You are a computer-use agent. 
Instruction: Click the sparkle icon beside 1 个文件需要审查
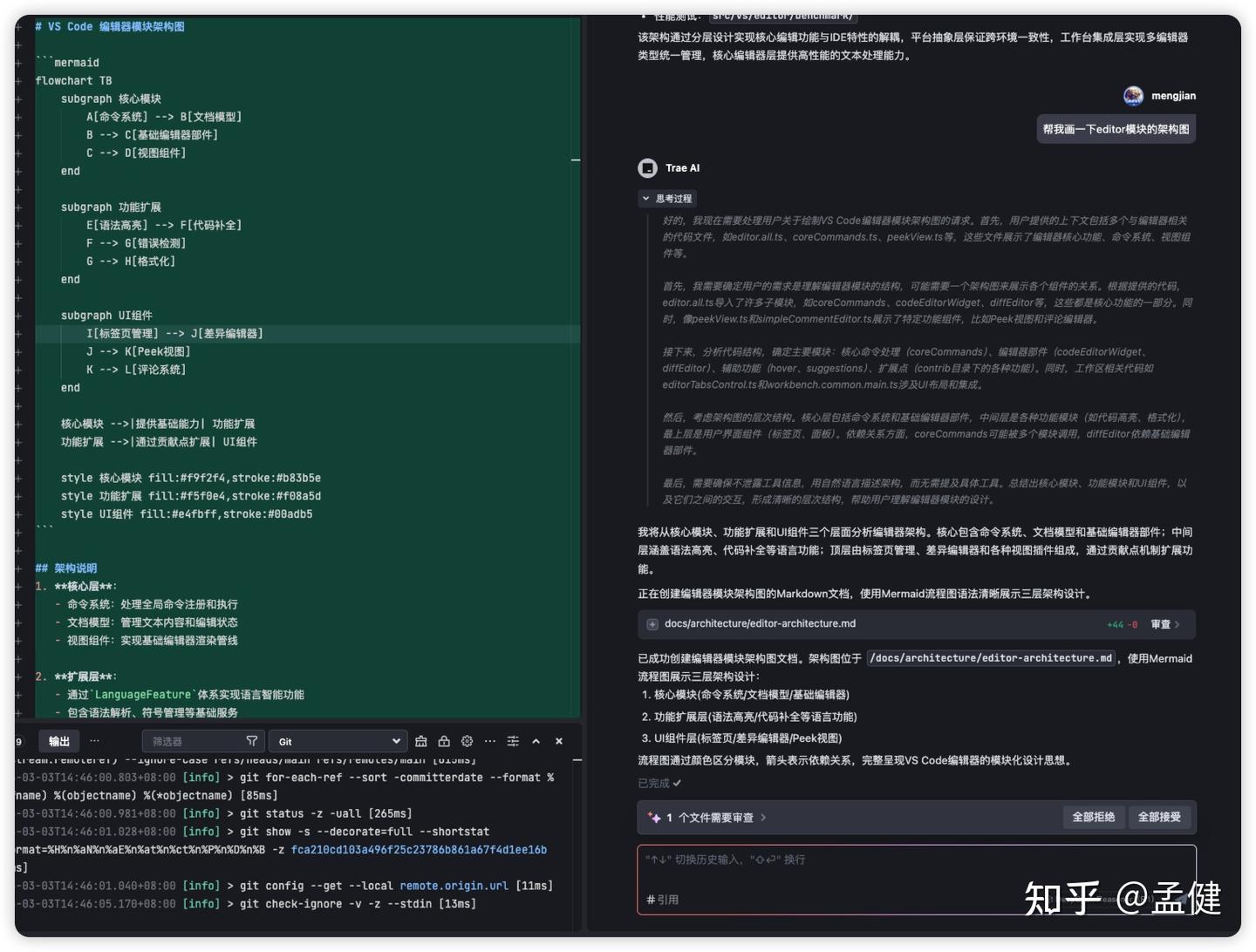coord(653,818)
